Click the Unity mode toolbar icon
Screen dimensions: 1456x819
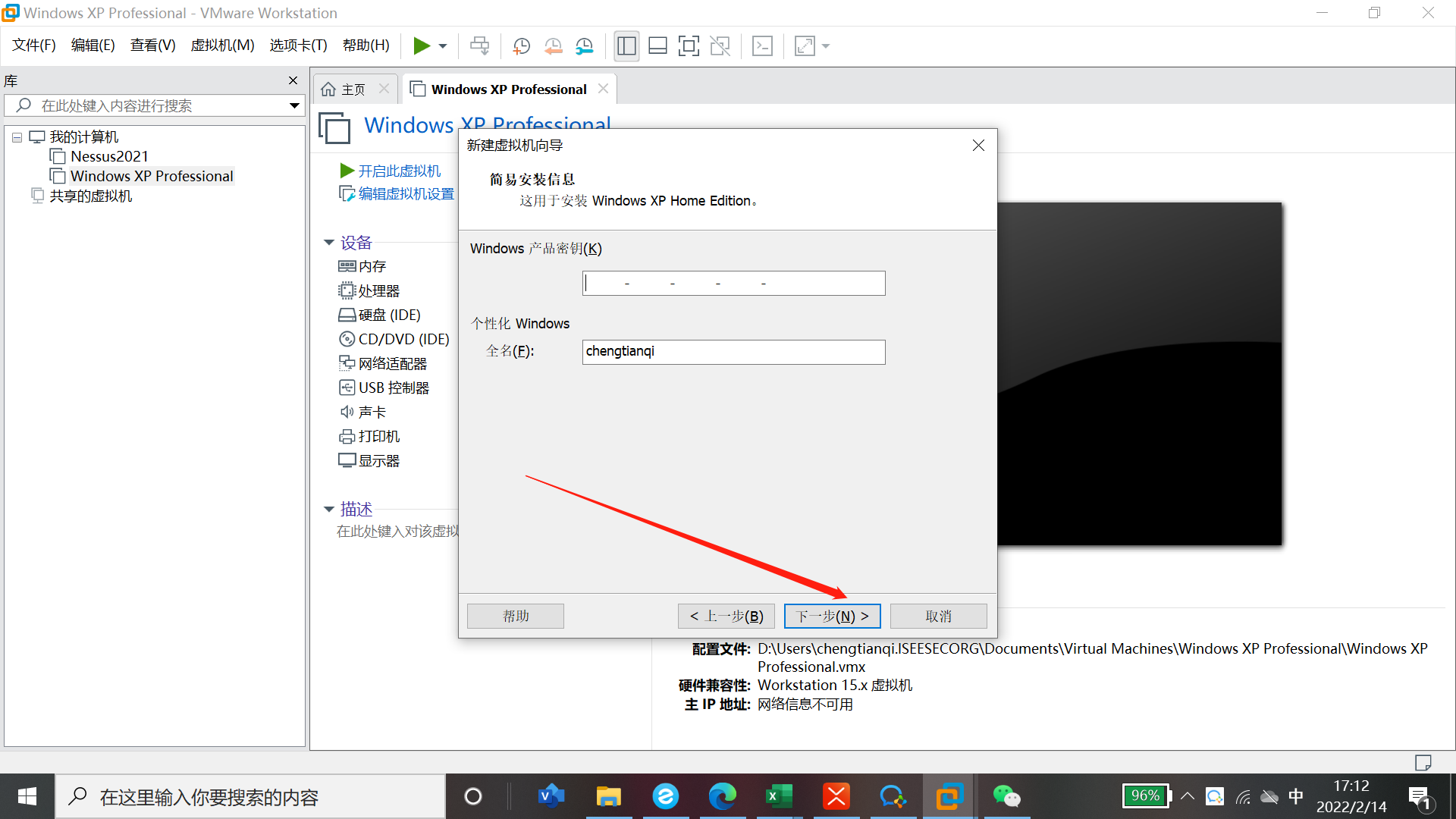pos(720,46)
